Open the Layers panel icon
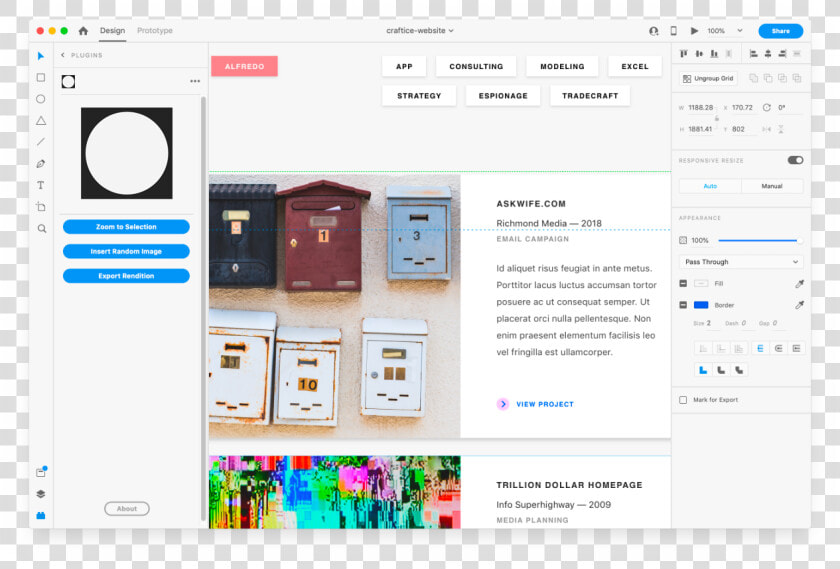Screen dimensions: 840x569 41,494
